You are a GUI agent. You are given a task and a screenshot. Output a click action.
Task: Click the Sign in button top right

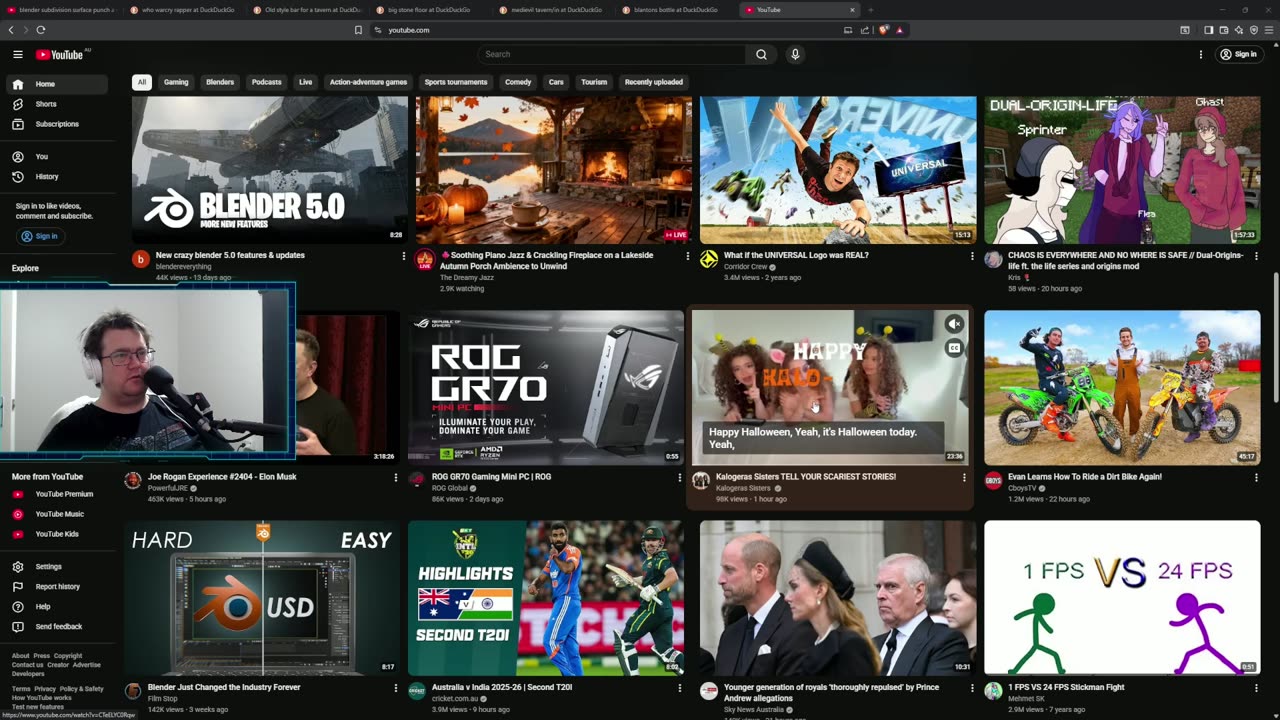[1238, 54]
